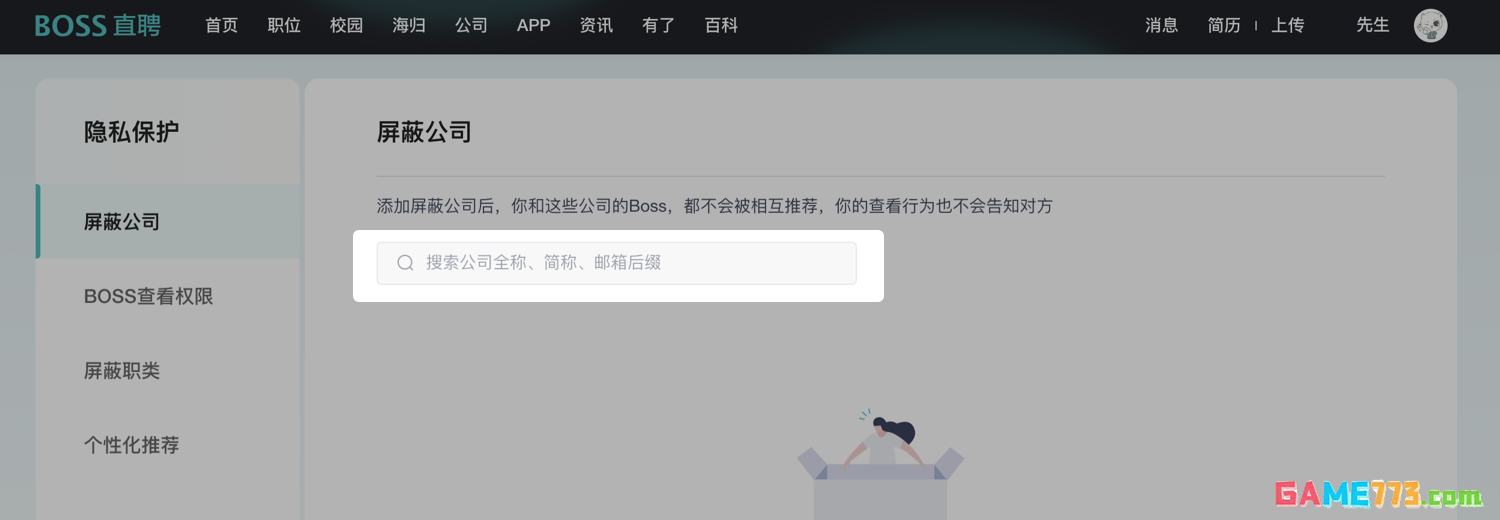Go to 首页 in navigation
1500x520 pixels.
(221, 26)
